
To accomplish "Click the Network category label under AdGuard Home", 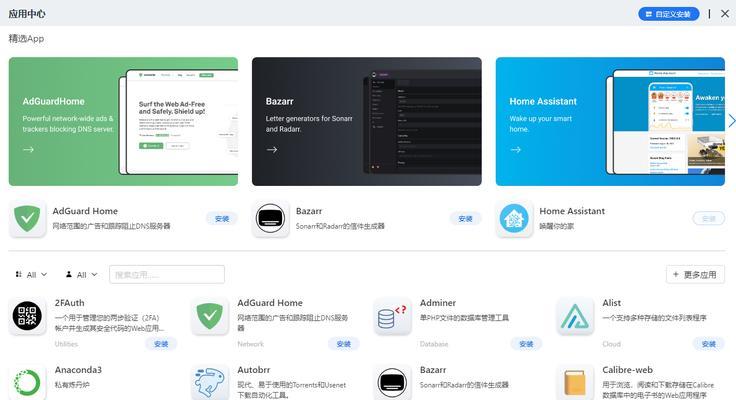I will click(251, 344).
